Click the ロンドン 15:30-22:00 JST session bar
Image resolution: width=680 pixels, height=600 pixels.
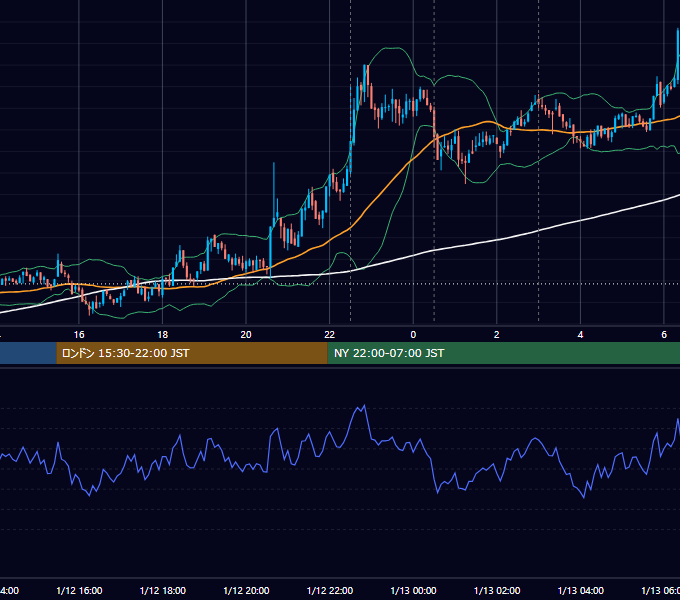tap(192, 353)
